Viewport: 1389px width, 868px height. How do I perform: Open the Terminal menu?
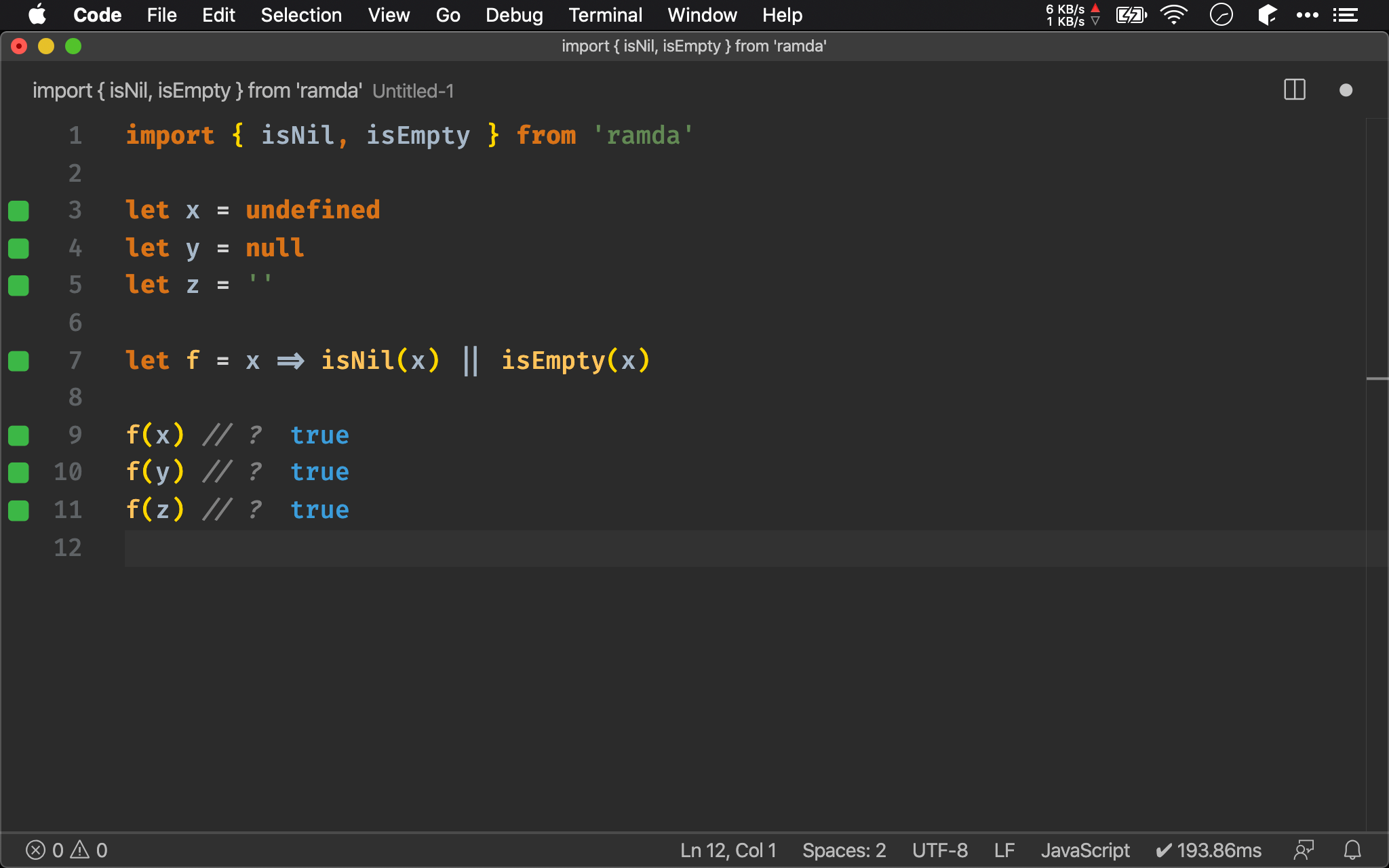pos(603,14)
